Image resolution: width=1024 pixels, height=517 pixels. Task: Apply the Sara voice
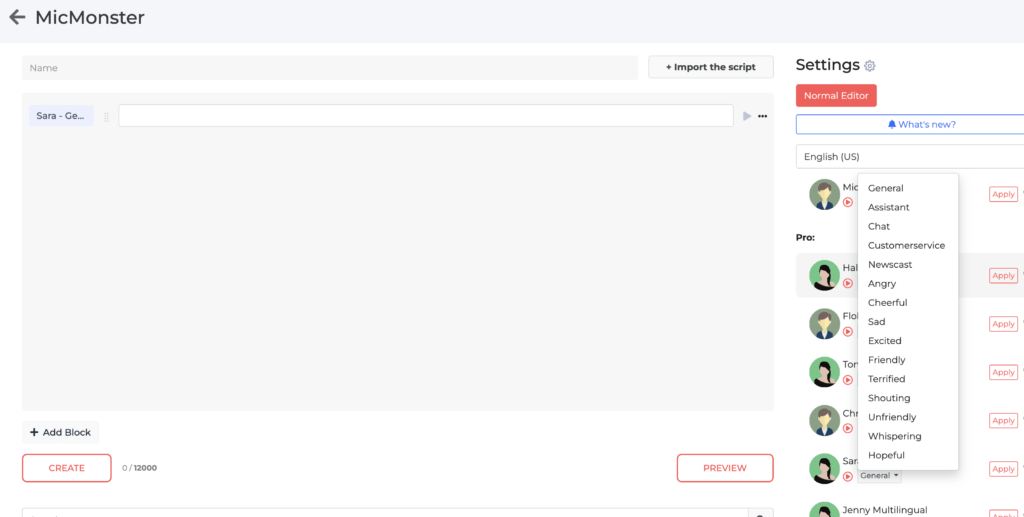(x=1003, y=469)
